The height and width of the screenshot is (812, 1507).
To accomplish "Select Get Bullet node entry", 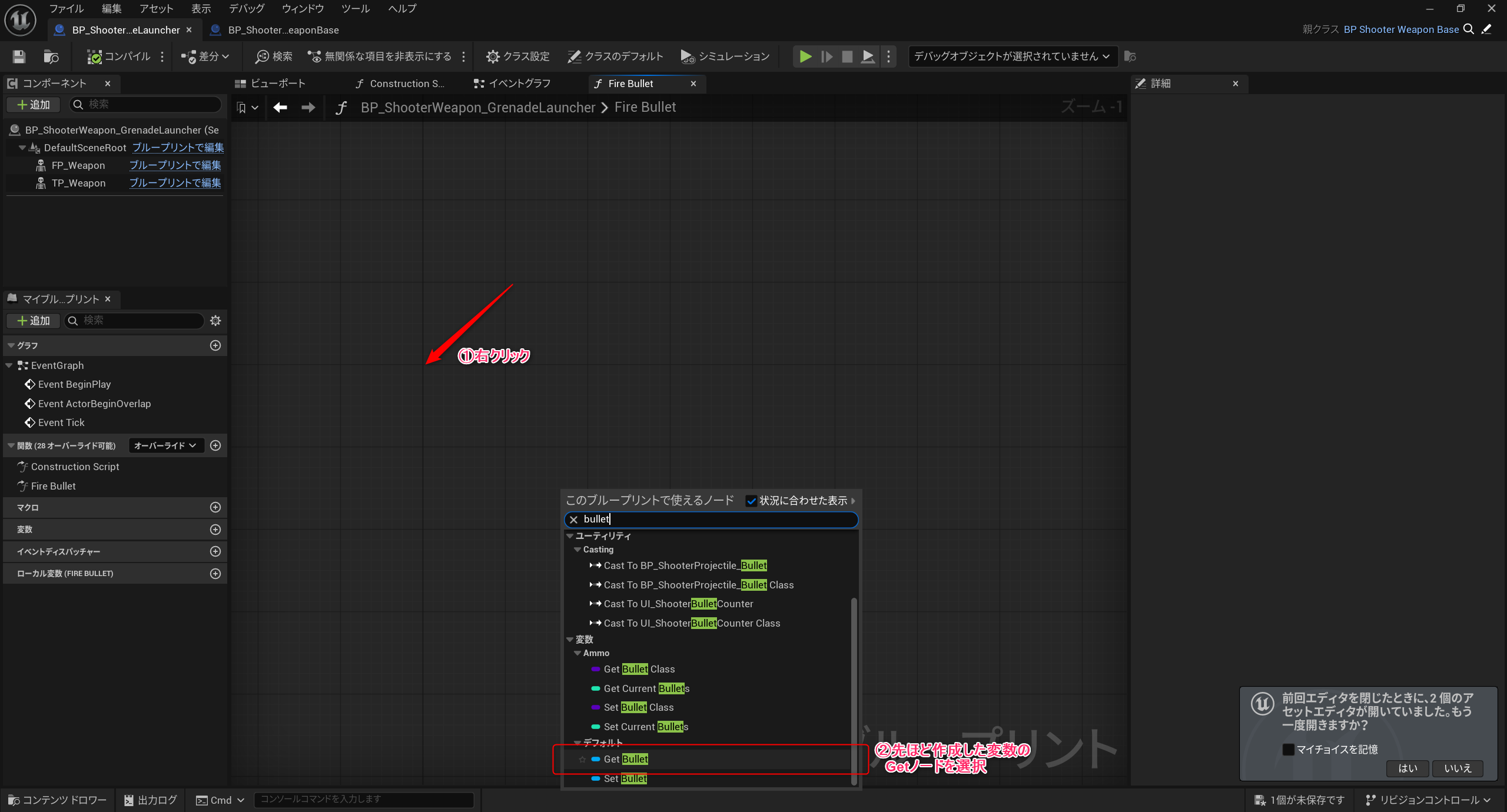I will coord(626,759).
